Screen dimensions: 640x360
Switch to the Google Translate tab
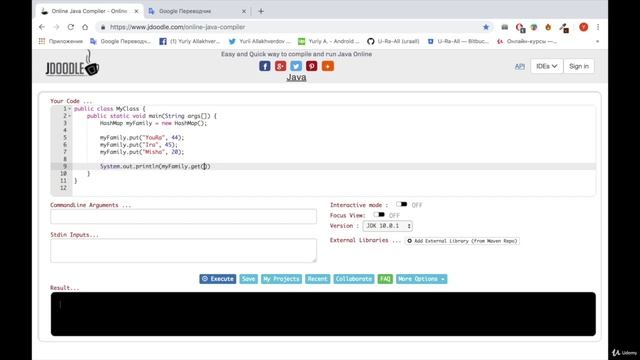[198, 11]
